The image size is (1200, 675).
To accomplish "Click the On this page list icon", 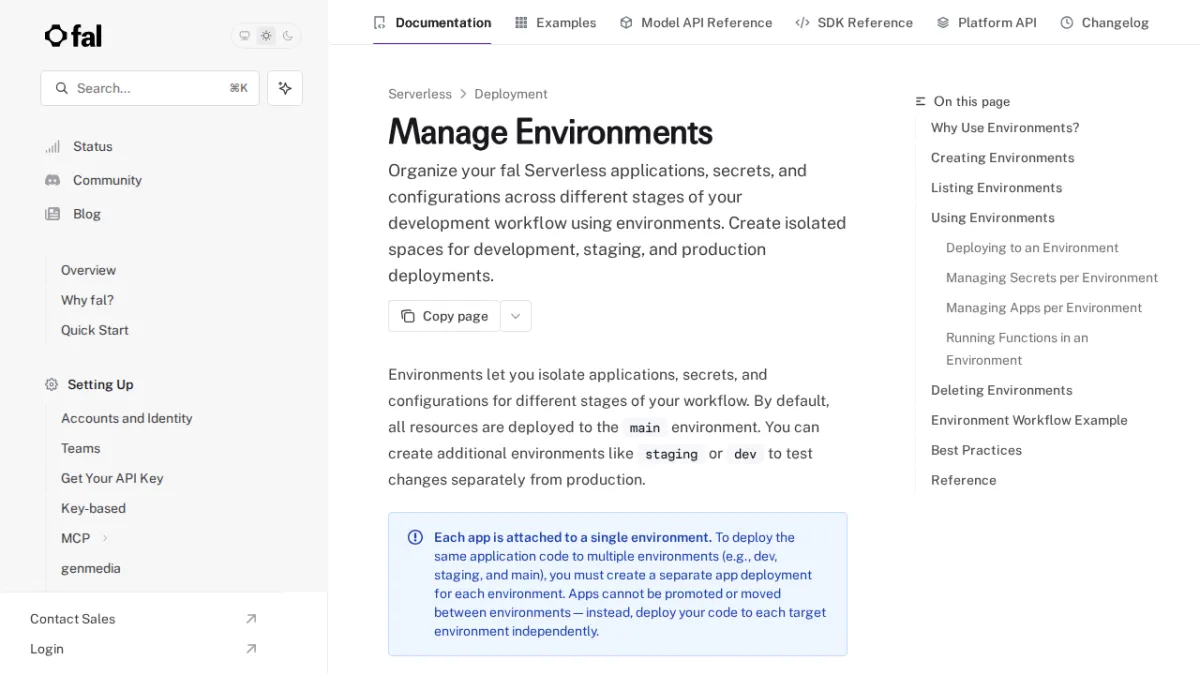I will click(x=921, y=102).
